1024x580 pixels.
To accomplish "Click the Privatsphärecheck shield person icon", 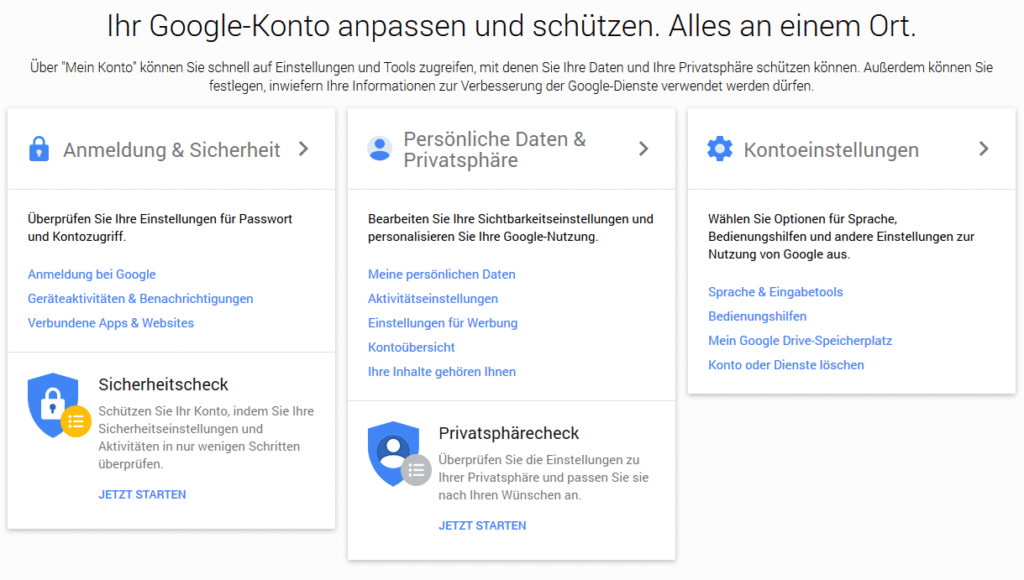I will pos(399,454).
